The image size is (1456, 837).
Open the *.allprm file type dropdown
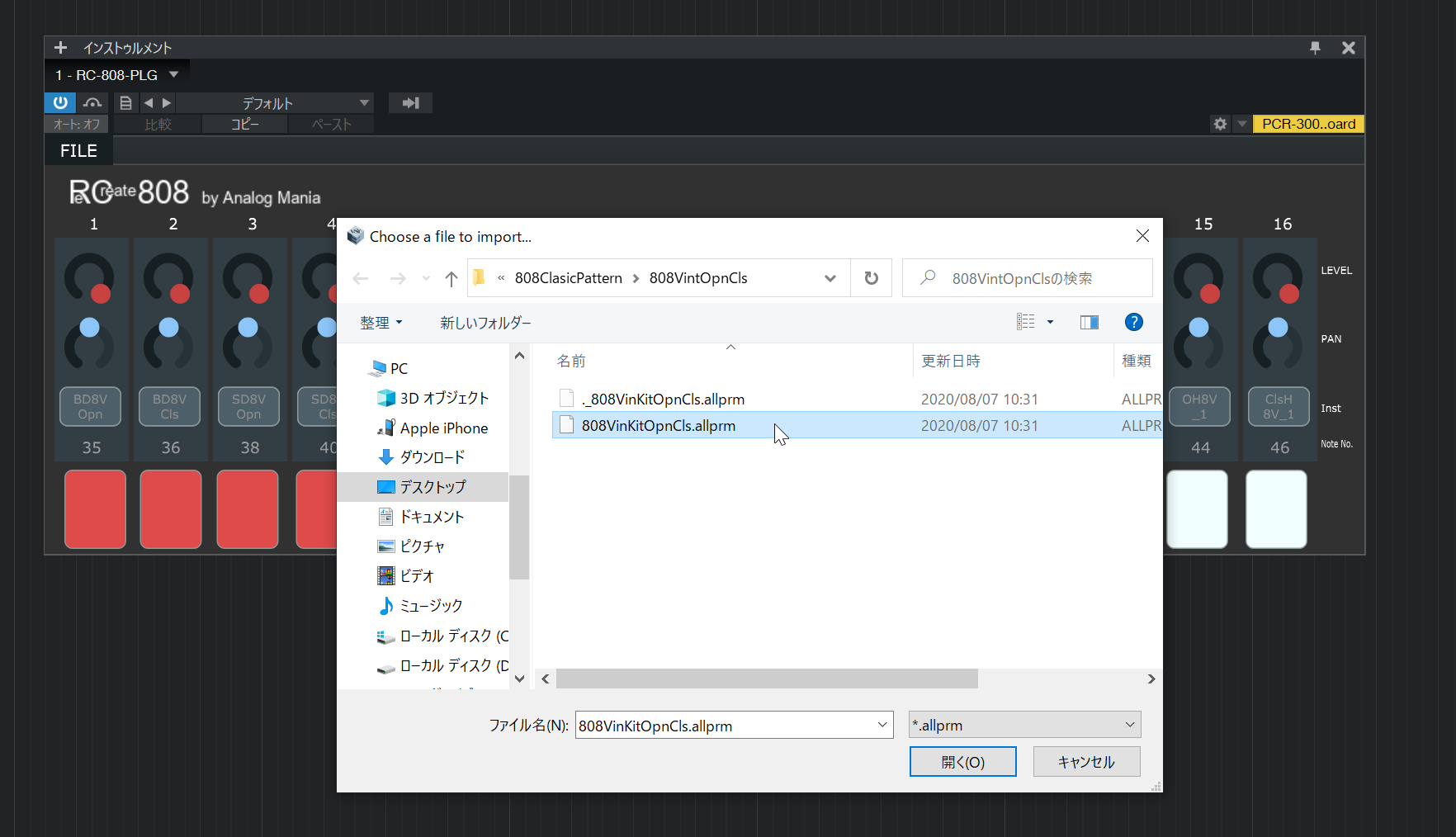tap(1024, 725)
